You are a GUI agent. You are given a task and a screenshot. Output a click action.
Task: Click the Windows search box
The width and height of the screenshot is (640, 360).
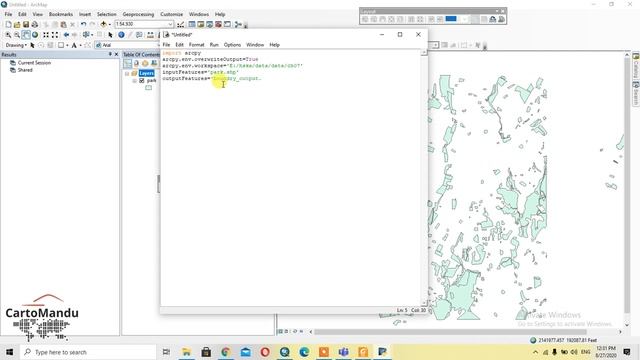click(x=88, y=352)
